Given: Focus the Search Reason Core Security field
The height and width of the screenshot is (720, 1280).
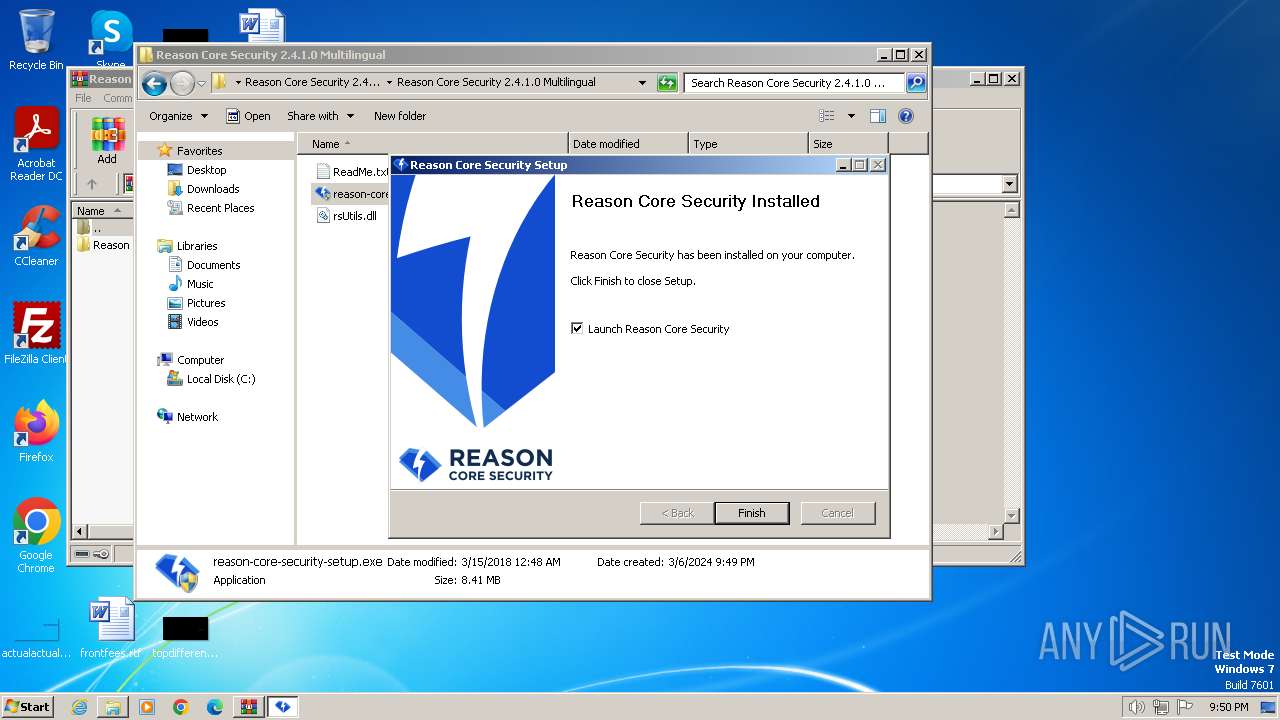Looking at the screenshot, I should pos(795,83).
